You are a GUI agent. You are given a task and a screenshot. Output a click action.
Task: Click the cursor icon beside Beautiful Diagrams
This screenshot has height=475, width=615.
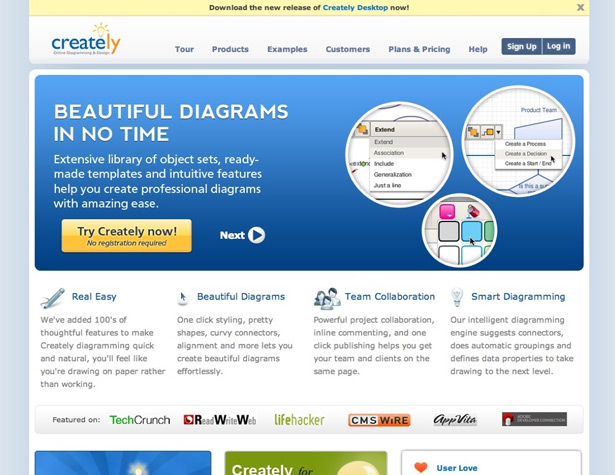182,298
